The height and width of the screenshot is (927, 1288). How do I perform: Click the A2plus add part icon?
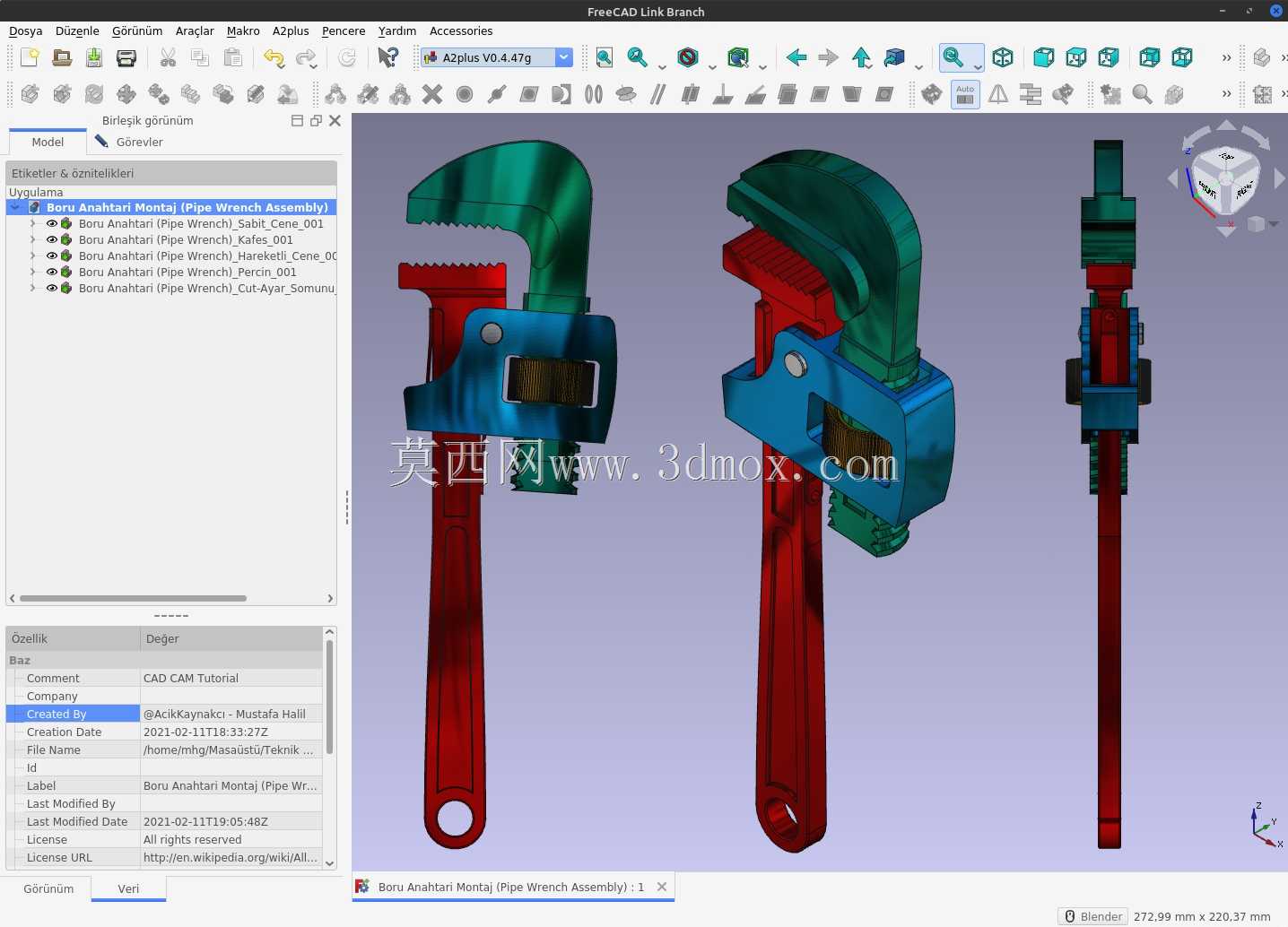[x=30, y=94]
